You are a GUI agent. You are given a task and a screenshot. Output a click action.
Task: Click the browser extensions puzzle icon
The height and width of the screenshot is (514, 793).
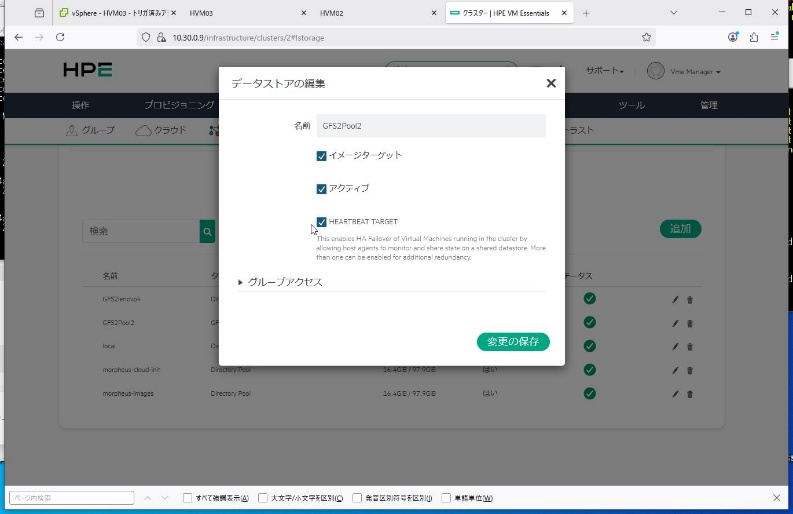click(754, 37)
